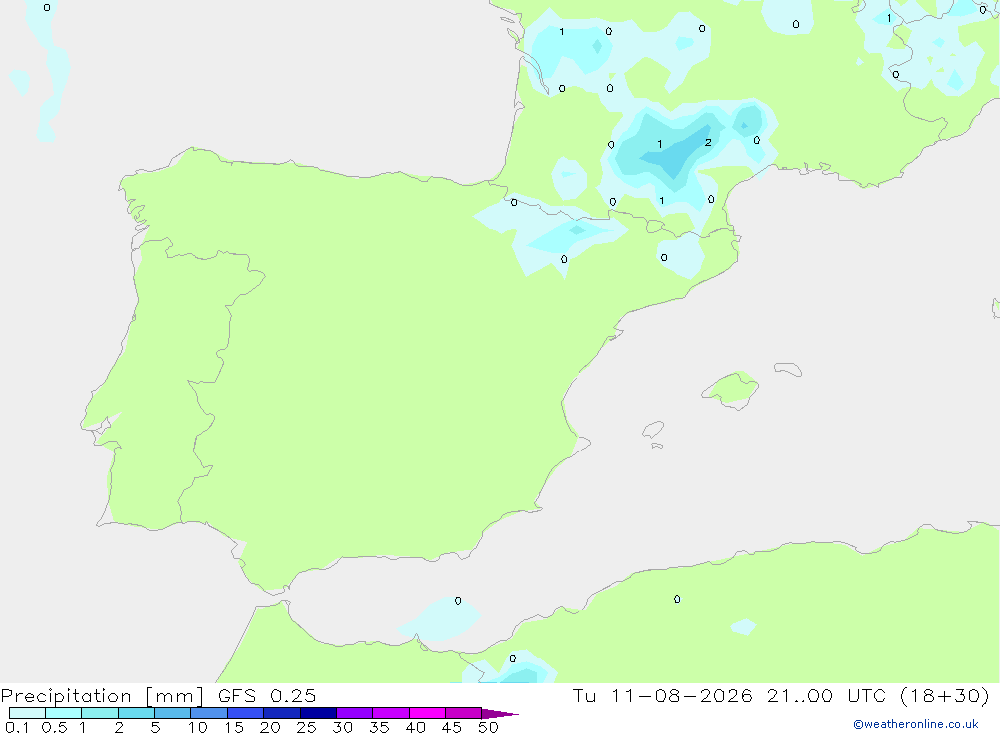Click the weatheronline.co.uk copyright link
Screen dimensions: 1000x733
[x=916, y=724]
